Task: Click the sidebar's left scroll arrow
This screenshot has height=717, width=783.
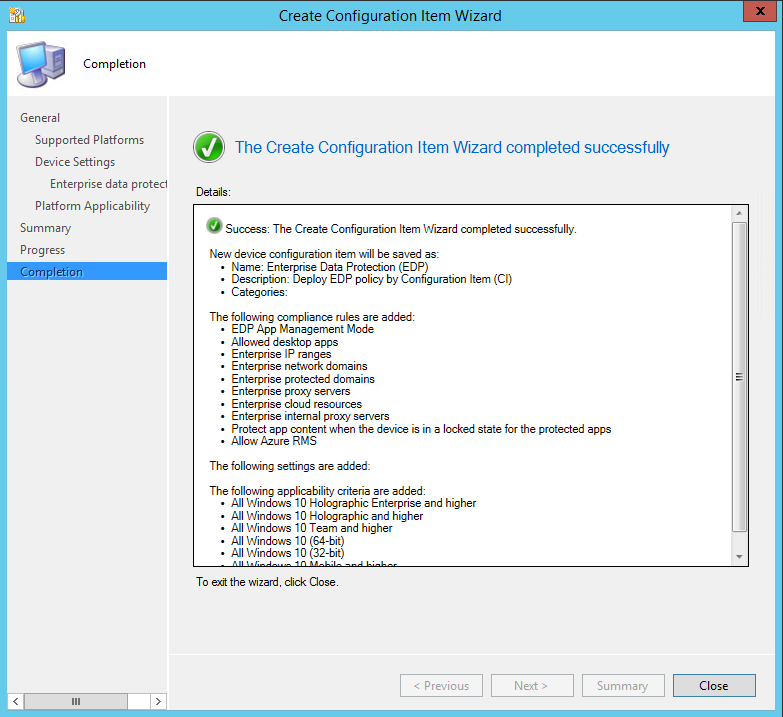Action: (15, 701)
